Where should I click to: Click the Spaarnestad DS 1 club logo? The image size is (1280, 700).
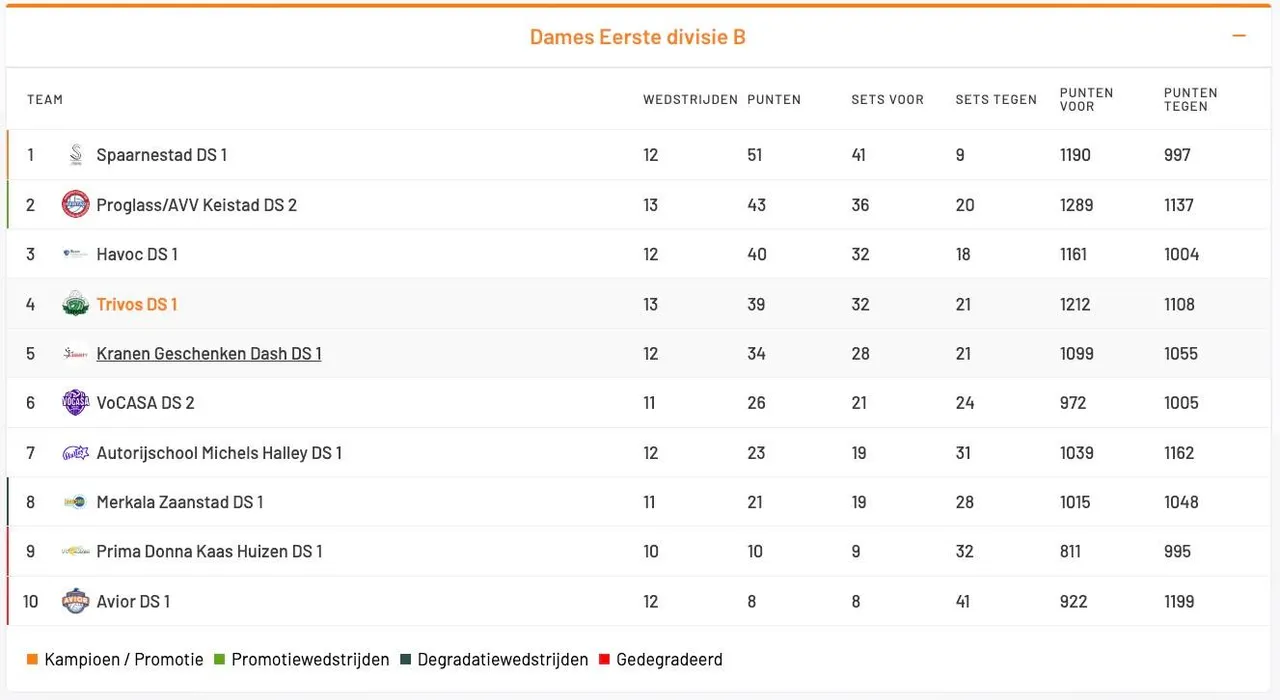click(x=75, y=155)
